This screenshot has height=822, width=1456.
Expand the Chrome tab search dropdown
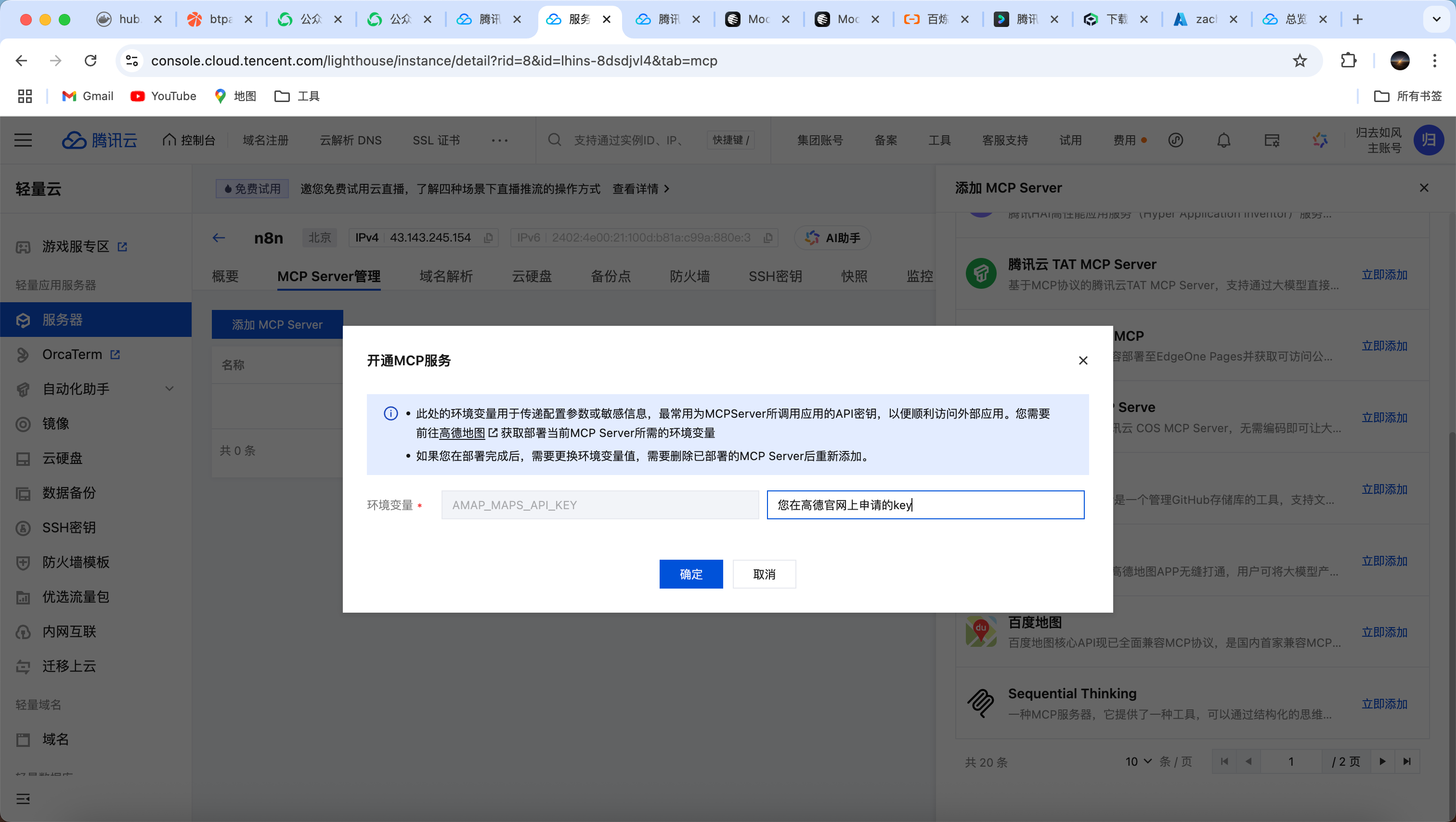[1436, 19]
